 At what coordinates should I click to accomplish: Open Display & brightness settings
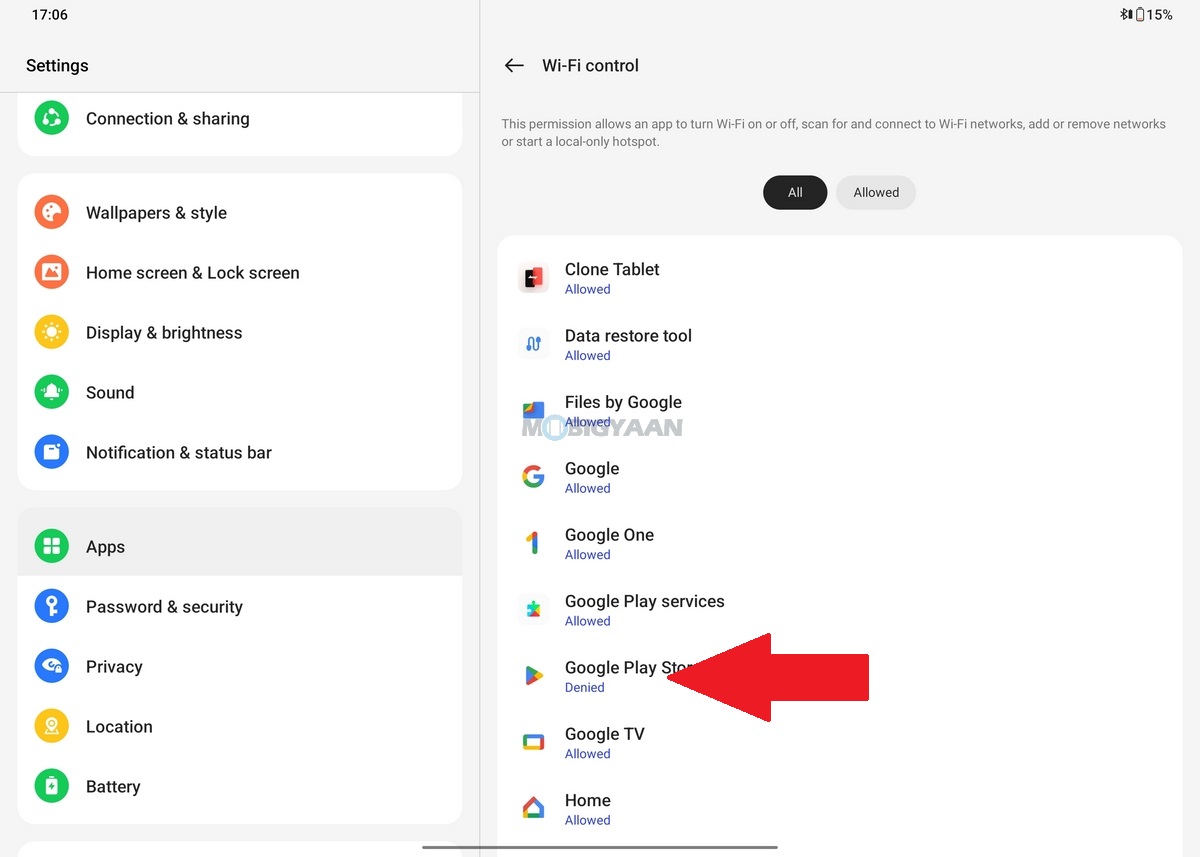click(x=164, y=333)
